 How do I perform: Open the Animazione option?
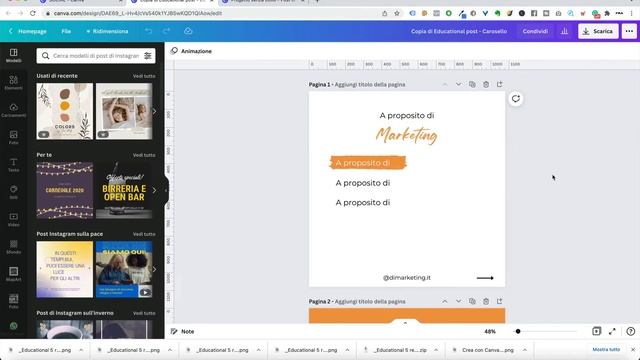point(191,51)
